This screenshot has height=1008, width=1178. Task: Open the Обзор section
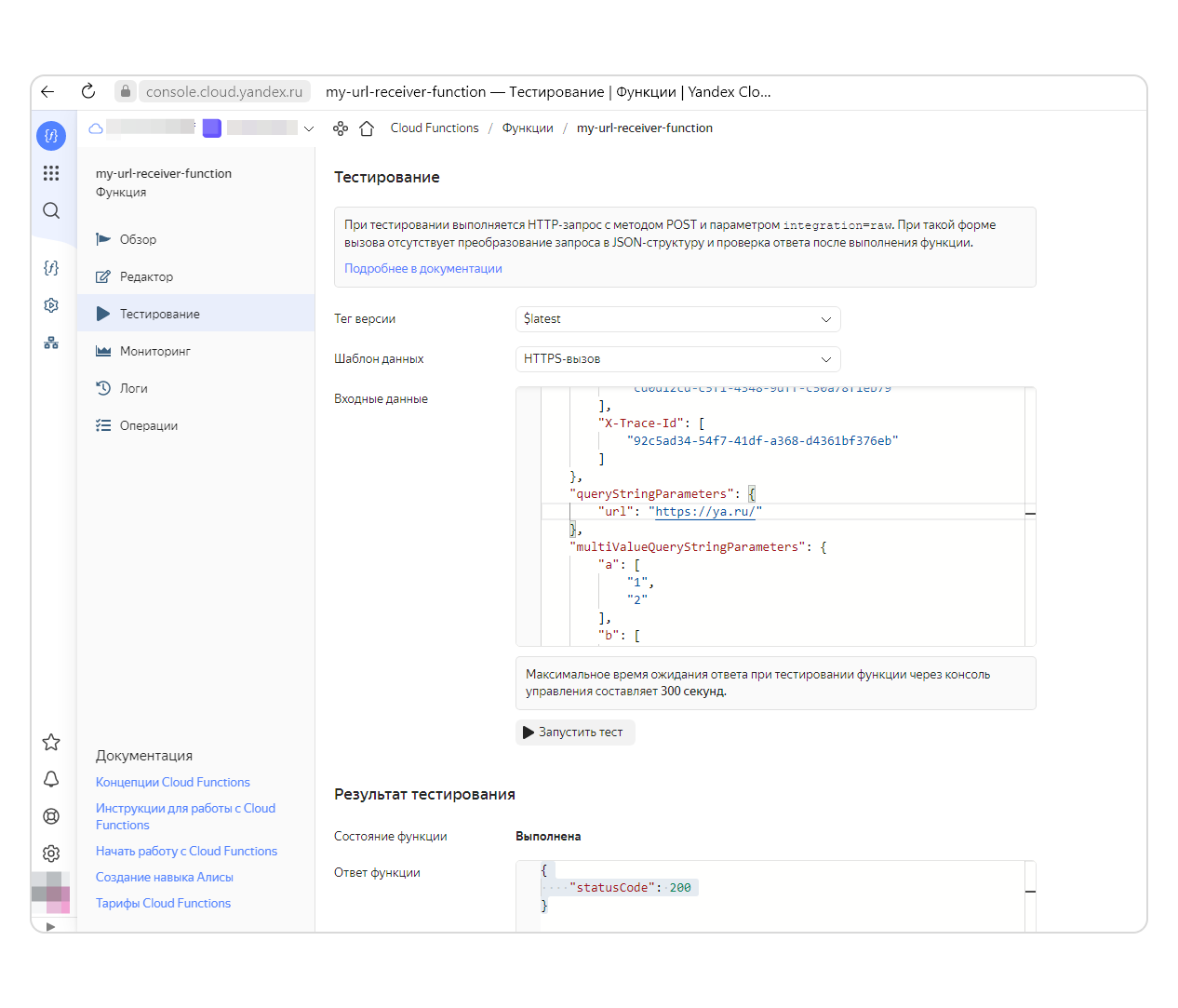(195, 239)
